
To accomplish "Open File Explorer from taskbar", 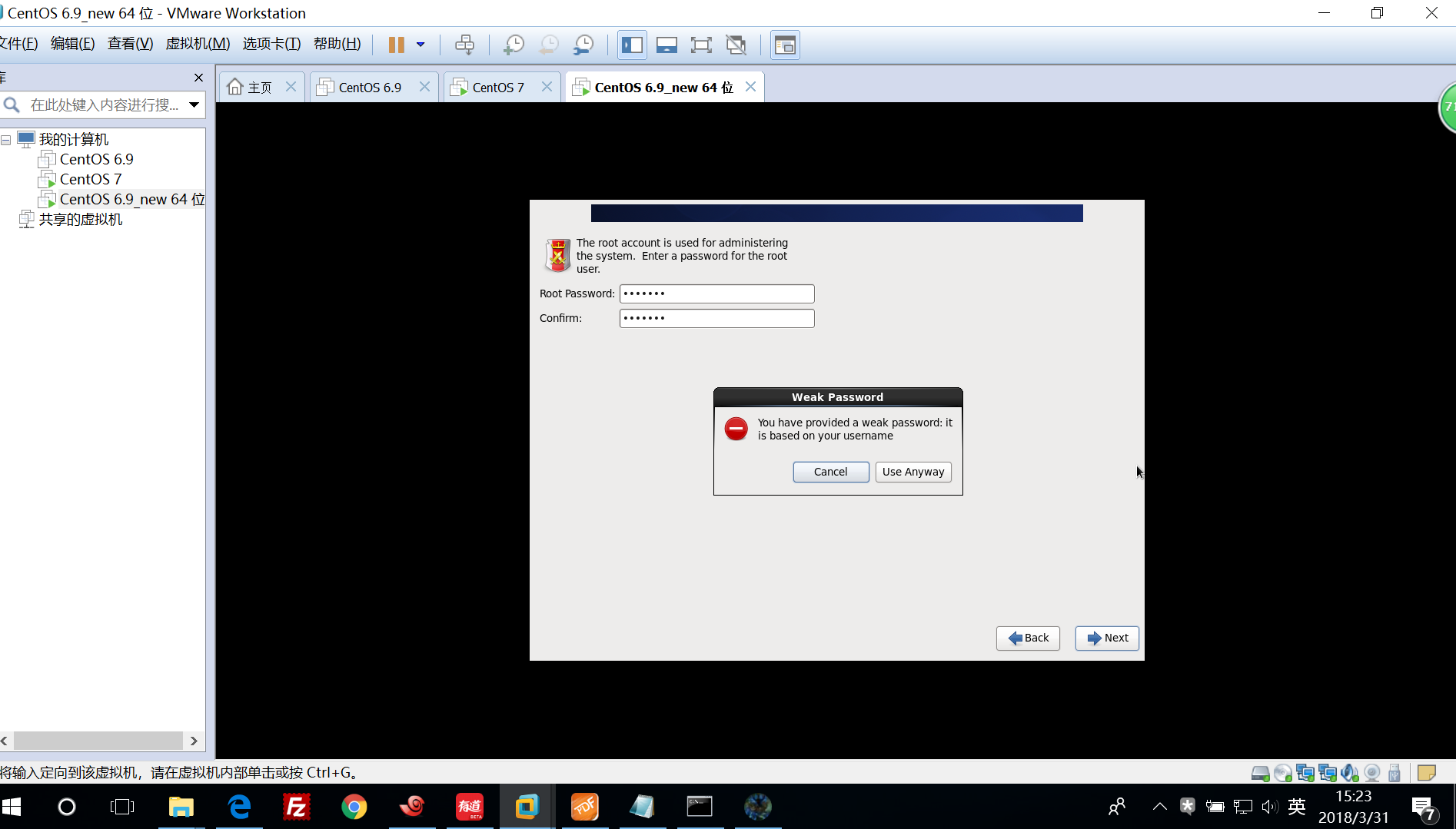I will (181, 807).
